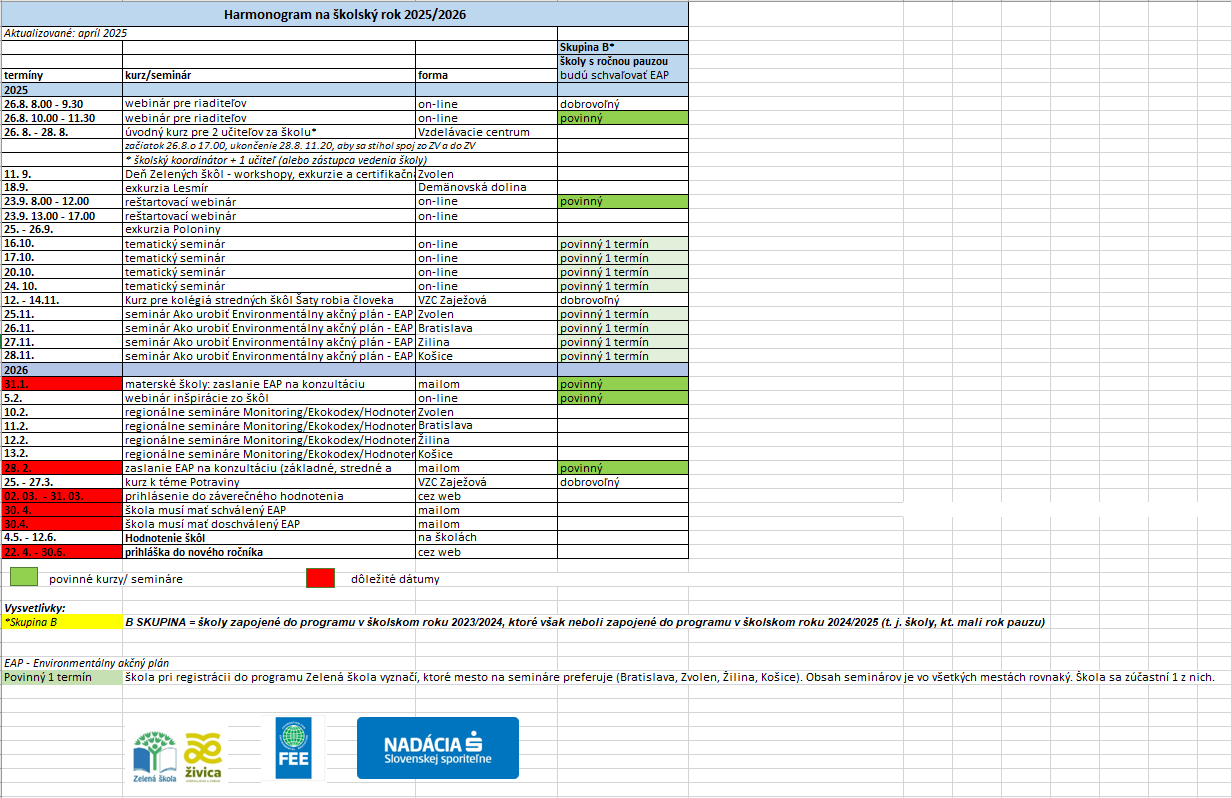Select the red '28. 2.' date cell
Image resolution: width=1231 pixels, height=798 pixels.
click(61, 467)
